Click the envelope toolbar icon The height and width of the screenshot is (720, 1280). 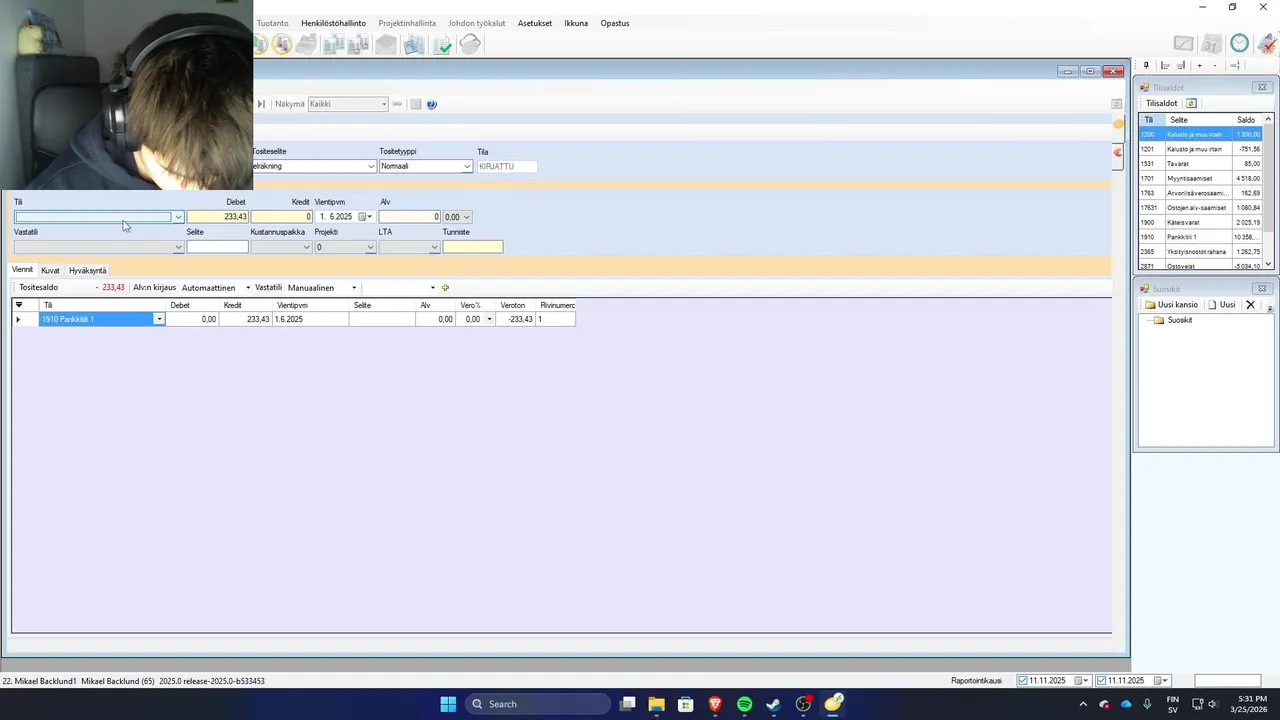[386, 44]
